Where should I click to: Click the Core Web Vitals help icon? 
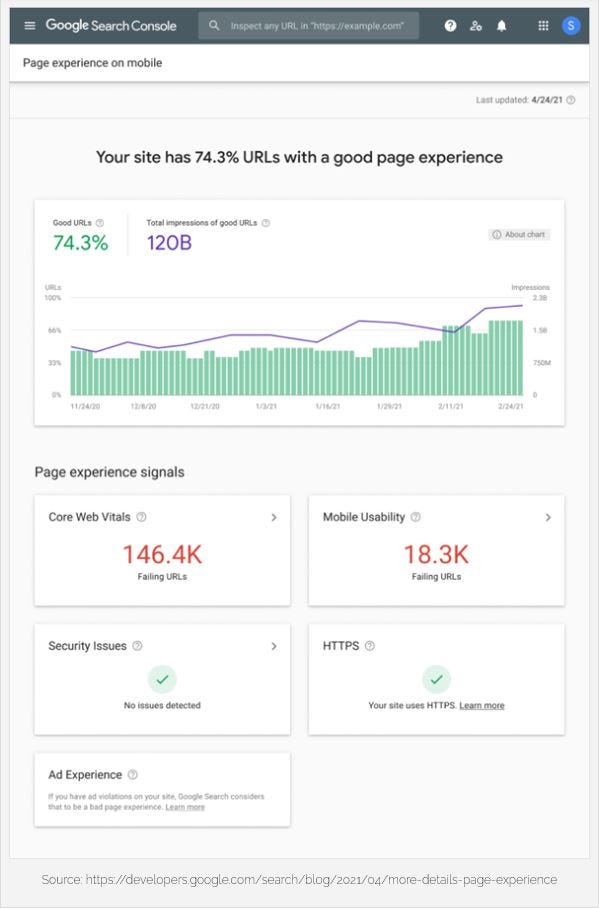click(x=141, y=517)
